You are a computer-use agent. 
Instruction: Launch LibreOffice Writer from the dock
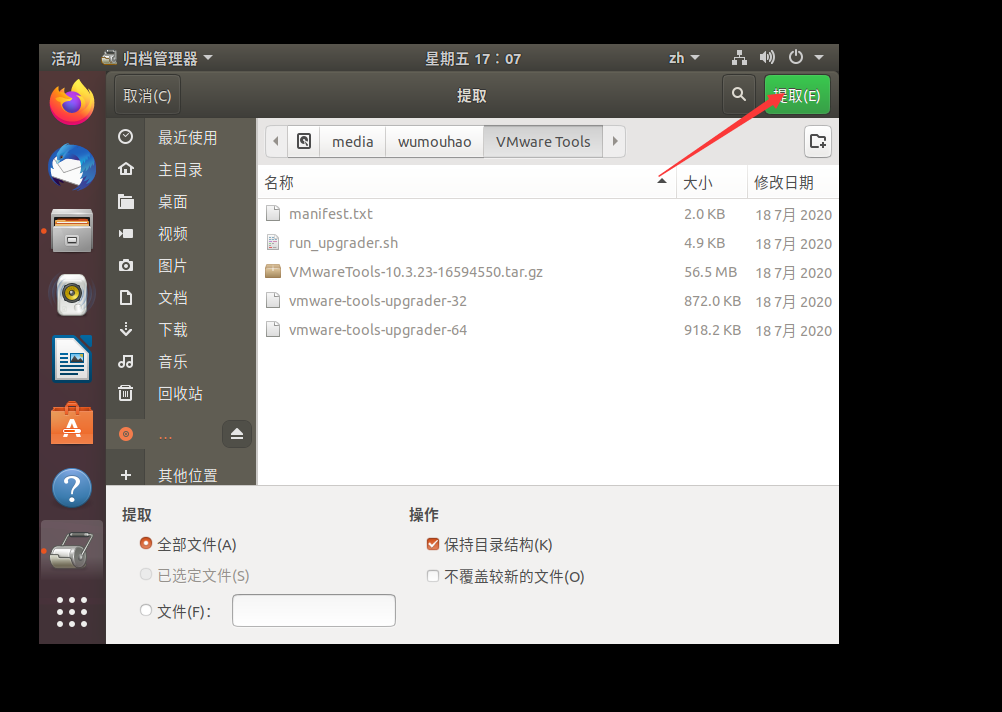coord(72,359)
